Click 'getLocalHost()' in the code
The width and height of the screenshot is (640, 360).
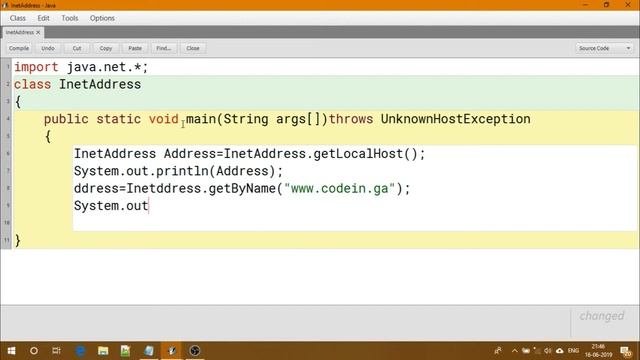pos(365,153)
